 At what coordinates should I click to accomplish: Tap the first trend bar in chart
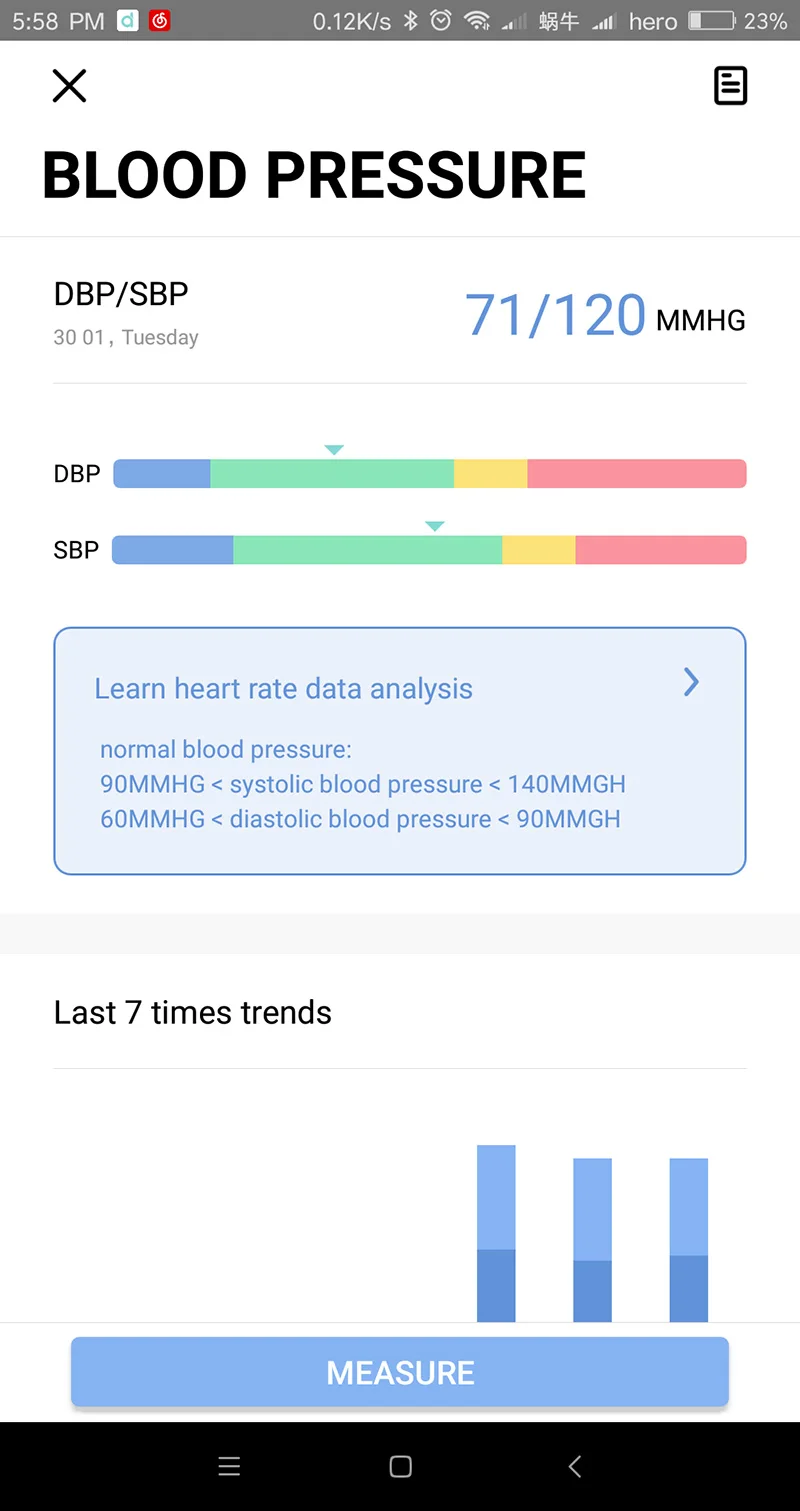[x=496, y=1234]
